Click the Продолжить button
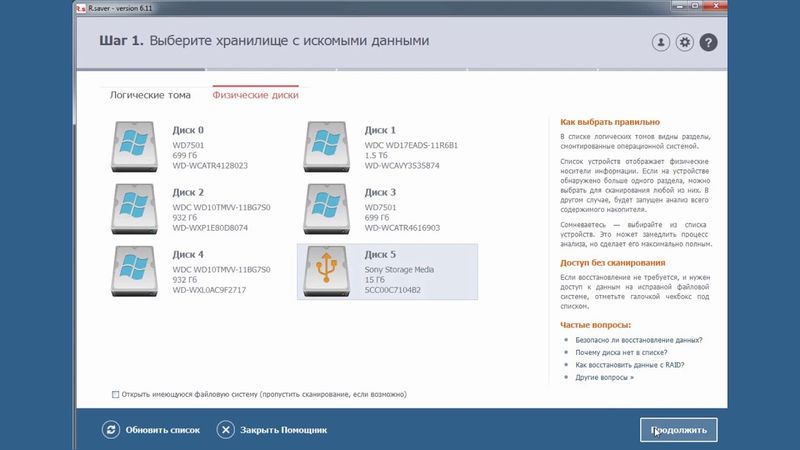Screen dimensions: 800x450 pos(679,430)
